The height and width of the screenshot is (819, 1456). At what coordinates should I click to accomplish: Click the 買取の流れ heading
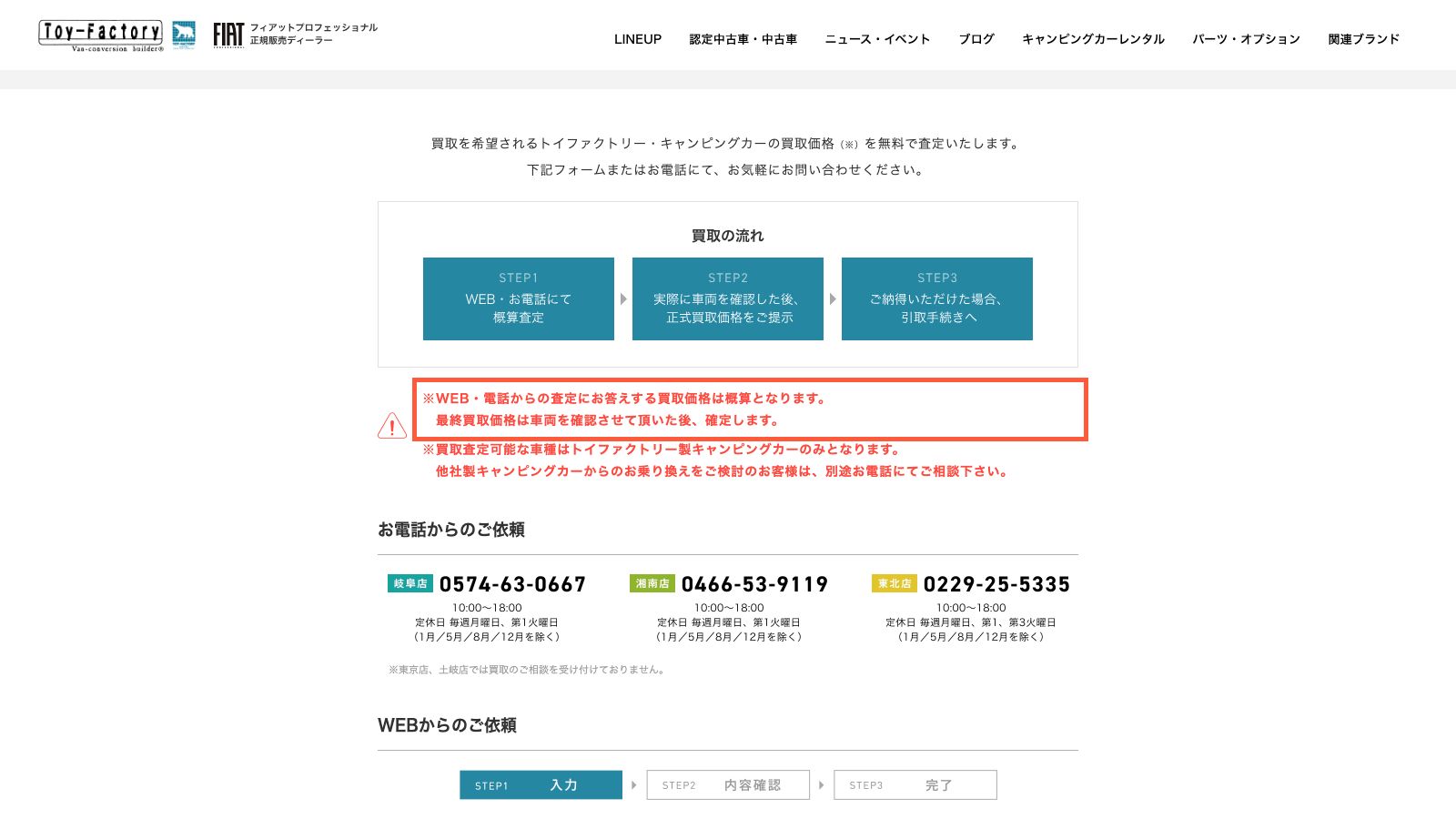click(x=728, y=236)
